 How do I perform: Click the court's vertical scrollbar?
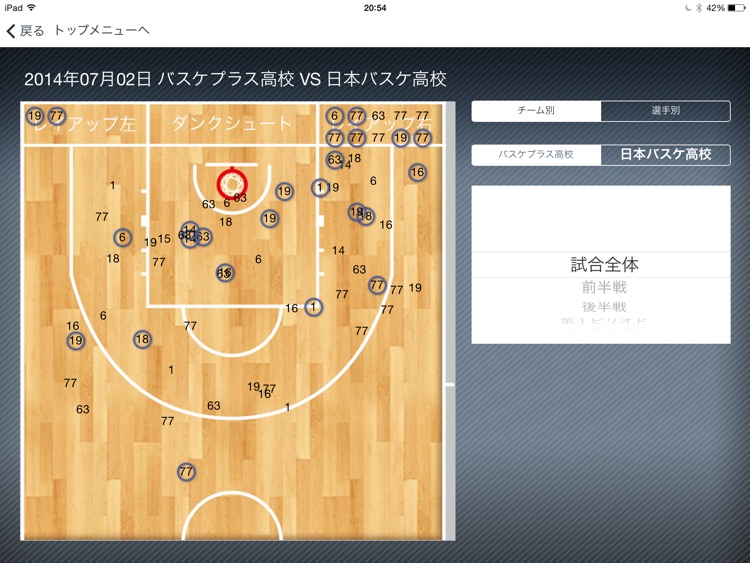click(450, 320)
